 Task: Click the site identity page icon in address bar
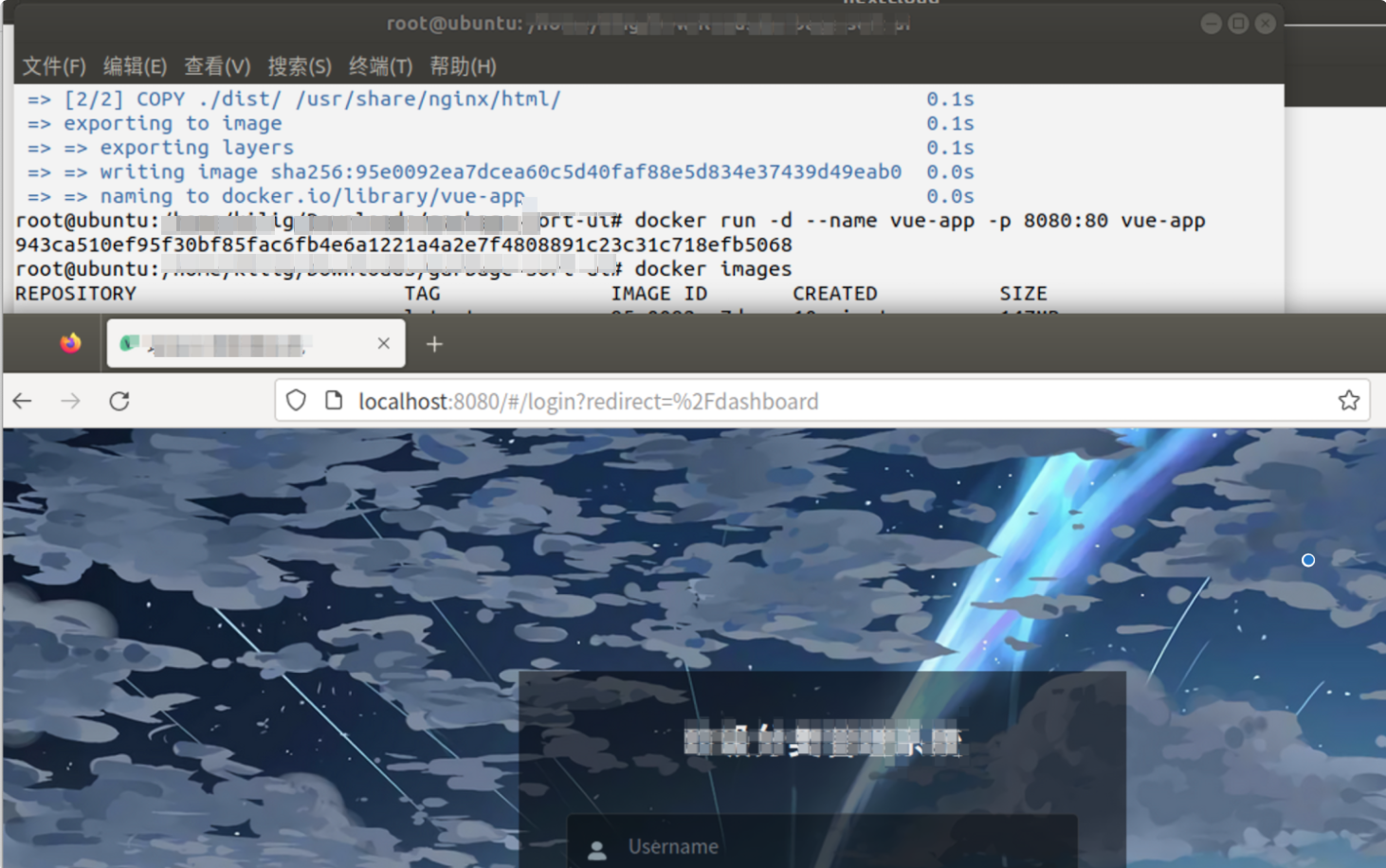click(334, 401)
